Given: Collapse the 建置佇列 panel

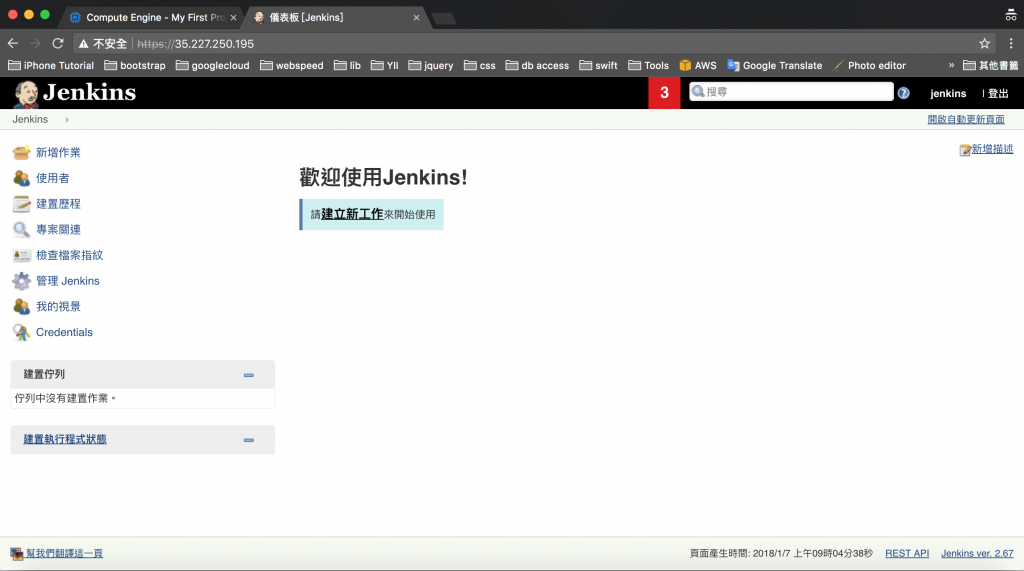Looking at the screenshot, I should click(249, 375).
